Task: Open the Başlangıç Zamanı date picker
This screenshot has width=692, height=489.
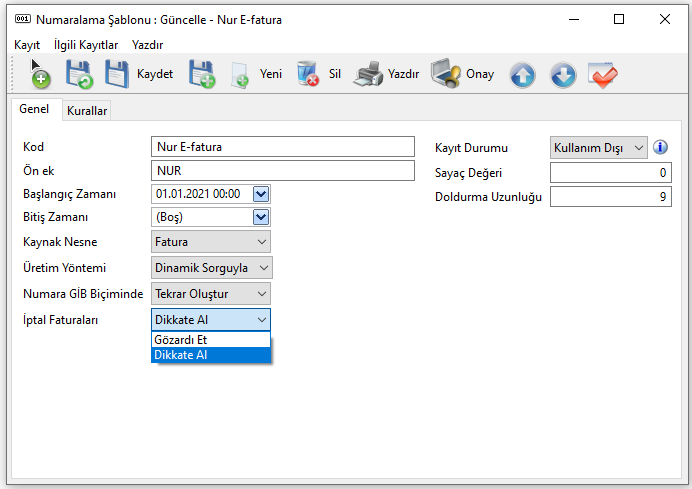Action: click(x=261, y=194)
